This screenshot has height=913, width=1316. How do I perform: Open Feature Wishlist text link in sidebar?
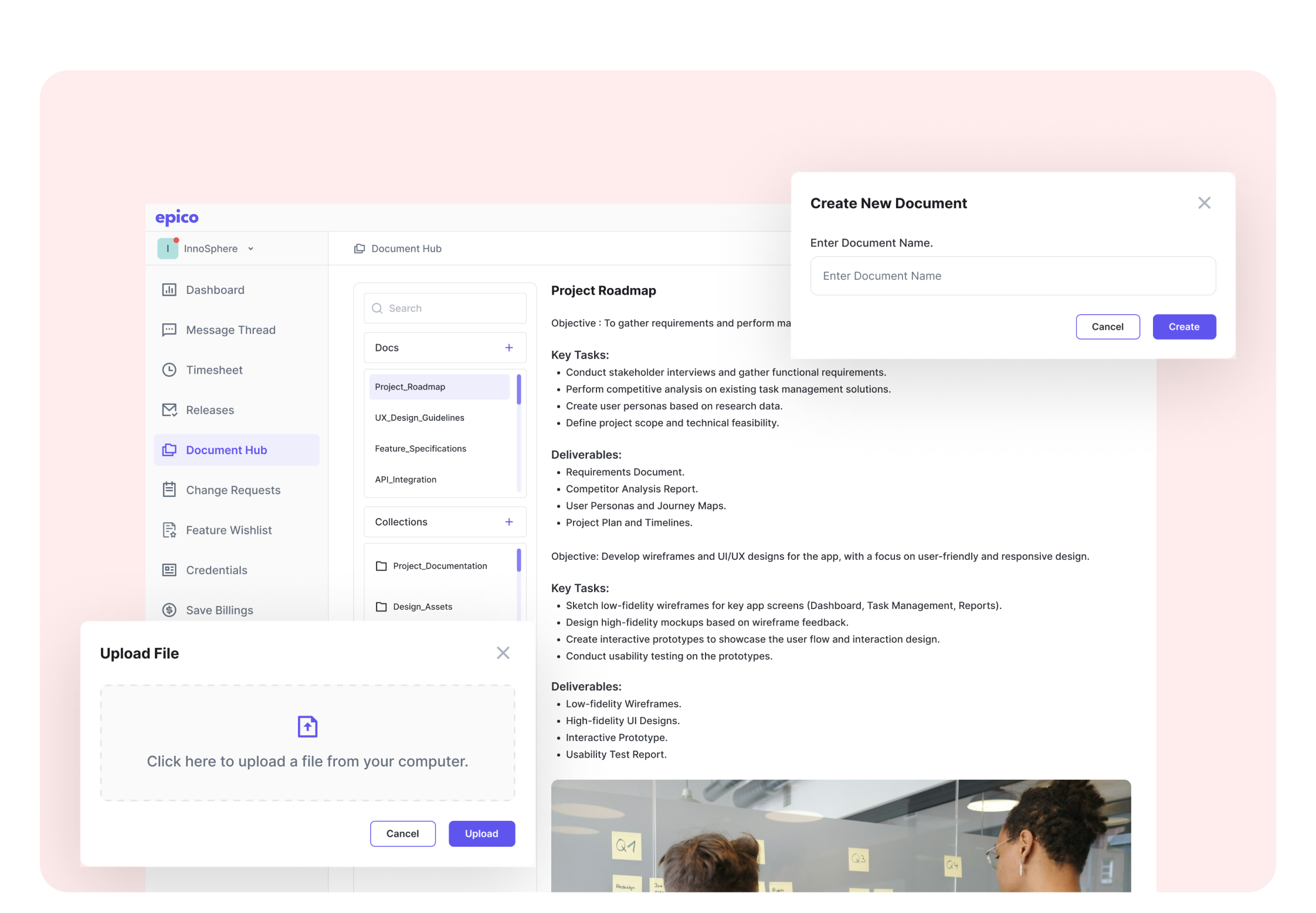click(x=229, y=530)
